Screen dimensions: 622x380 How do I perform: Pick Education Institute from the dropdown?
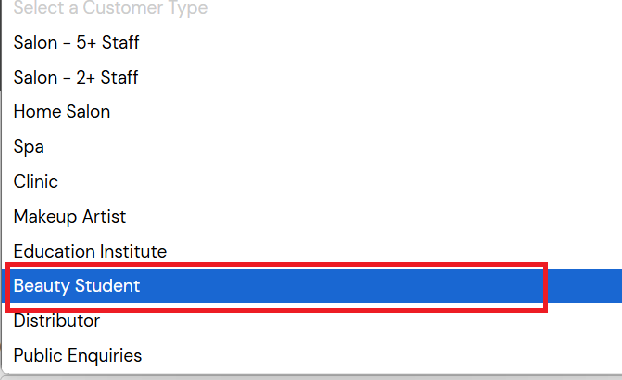[x=312, y=251]
